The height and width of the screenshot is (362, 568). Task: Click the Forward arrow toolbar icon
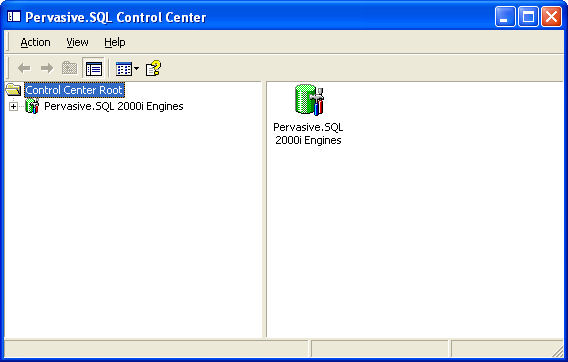47,68
